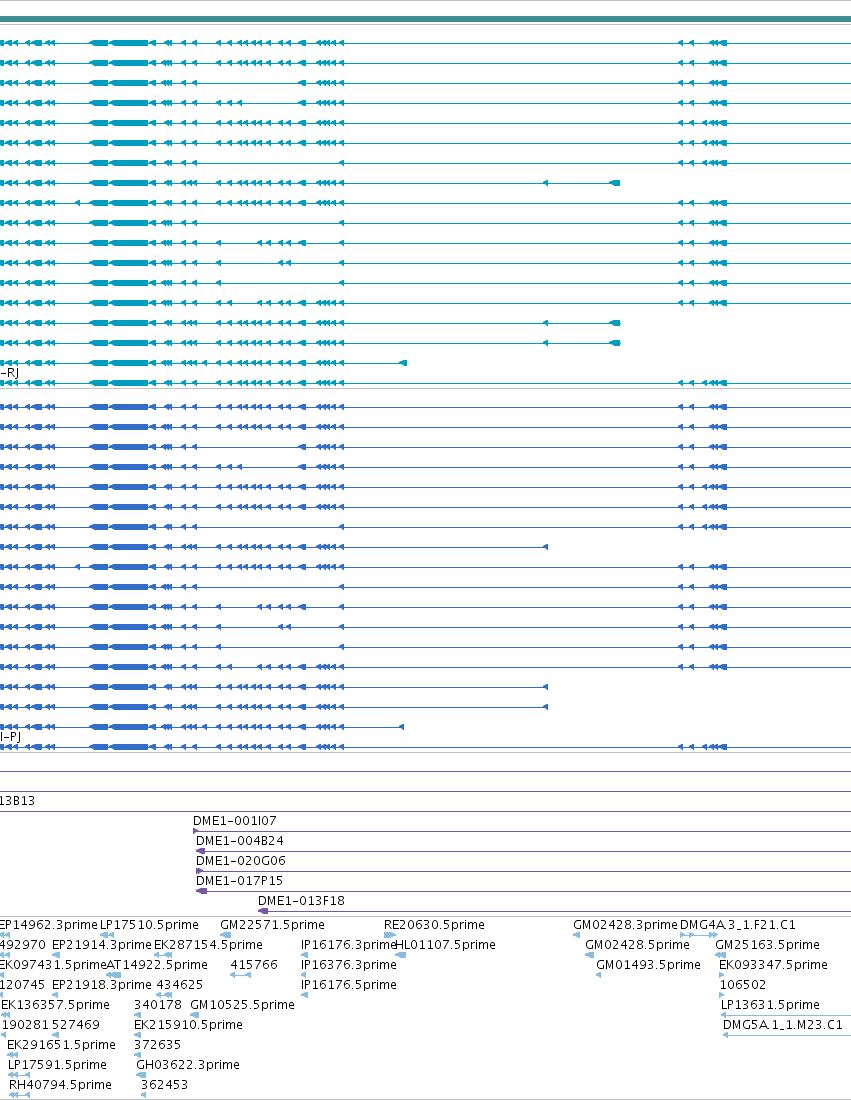Click the 492970 feature label
851x1100 pixels.
pyautogui.click(x=22, y=945)
